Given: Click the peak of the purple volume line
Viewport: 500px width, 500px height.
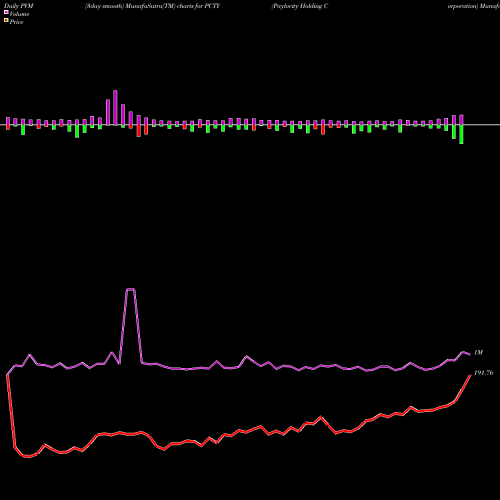Looking at the screenshot, I should click(x=130, y=289).
